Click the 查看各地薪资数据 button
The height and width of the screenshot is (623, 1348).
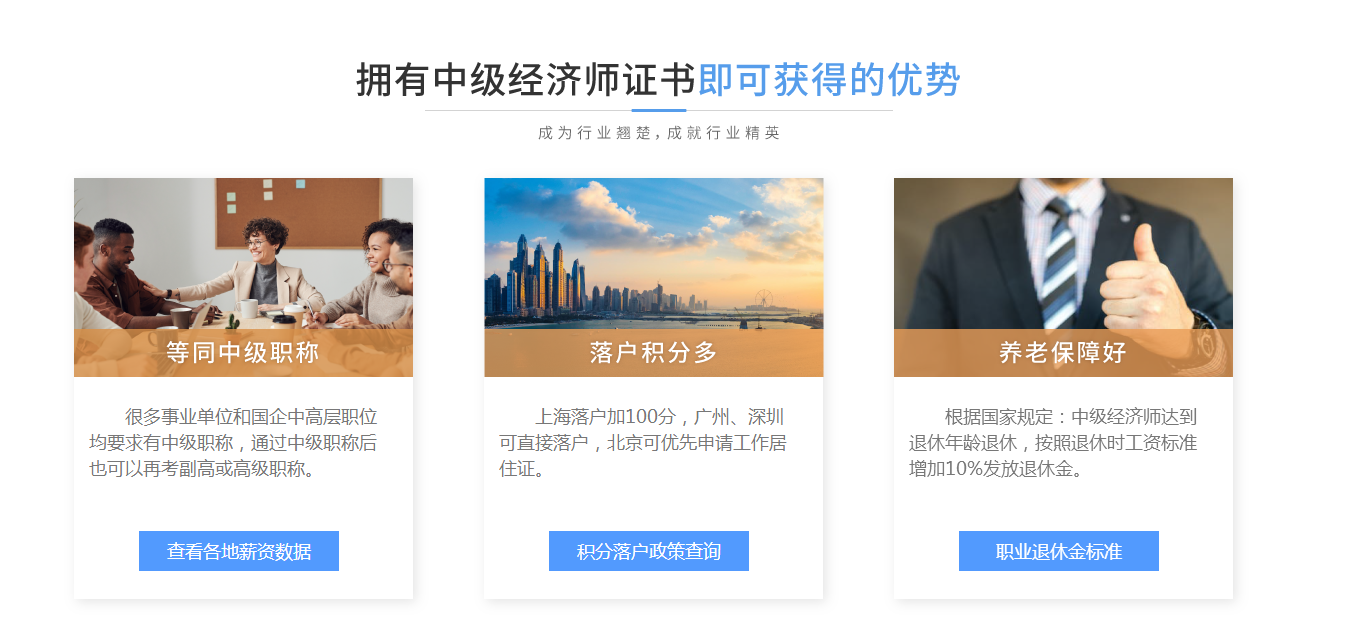pos(239,551)
